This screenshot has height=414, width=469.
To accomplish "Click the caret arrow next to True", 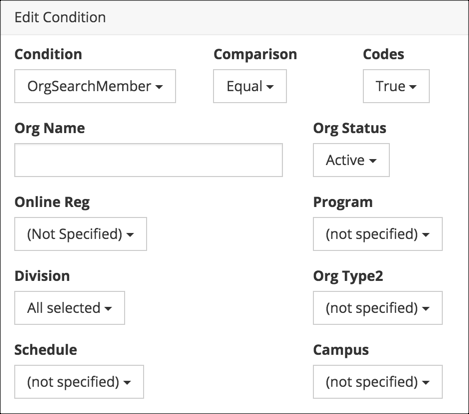I will point(413,87).
